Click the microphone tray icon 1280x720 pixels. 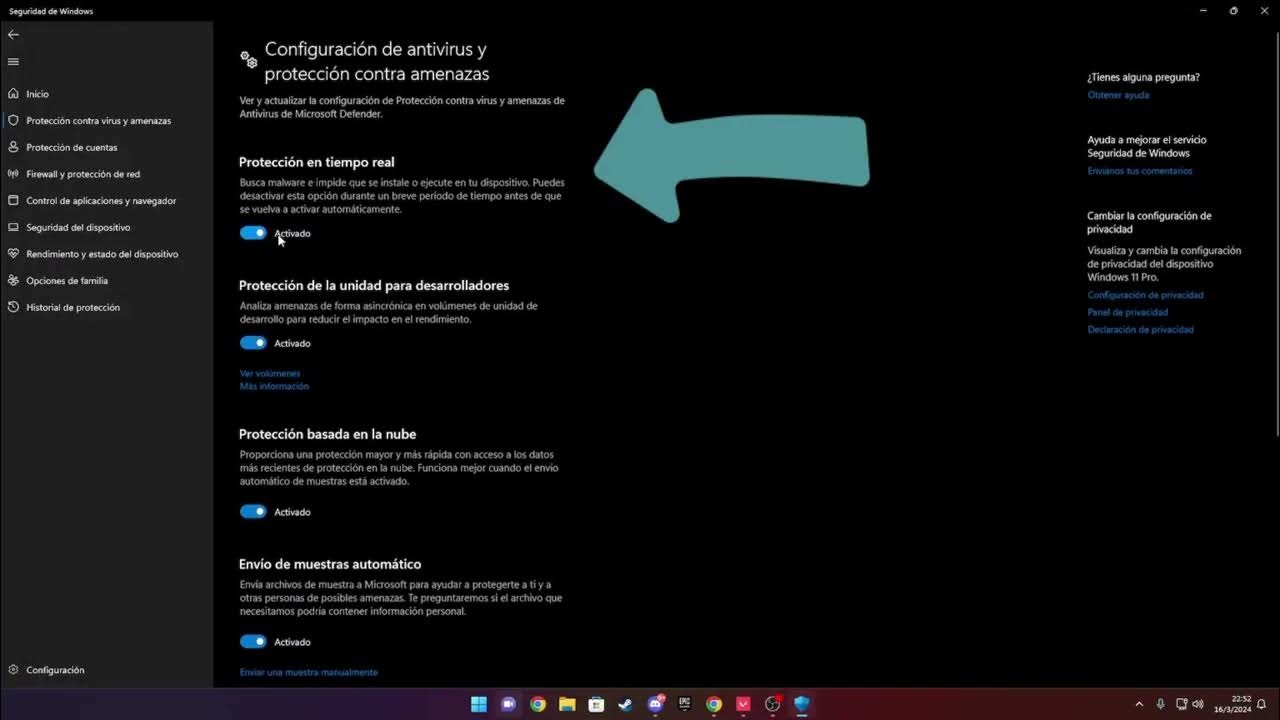(x=1160, y=704)
